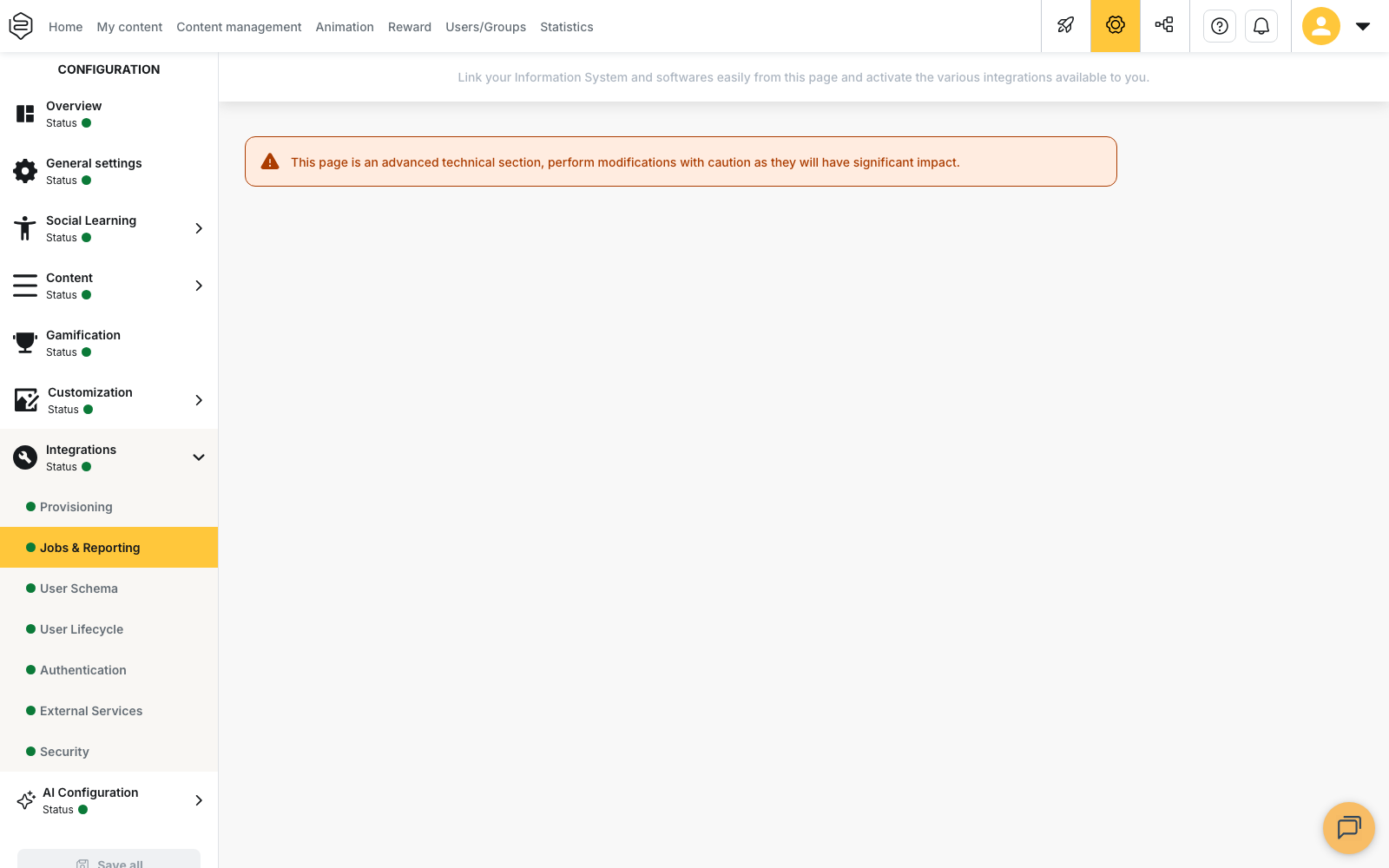
Task: Open Content management menu
Action: point(239,27)
